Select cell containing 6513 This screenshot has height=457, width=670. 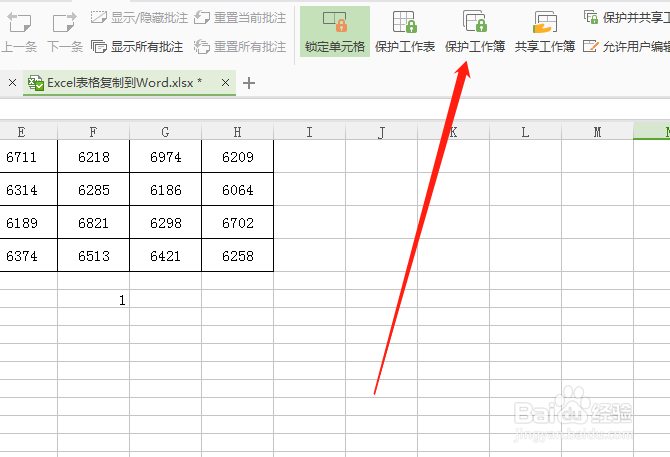(x=93, y=255)
